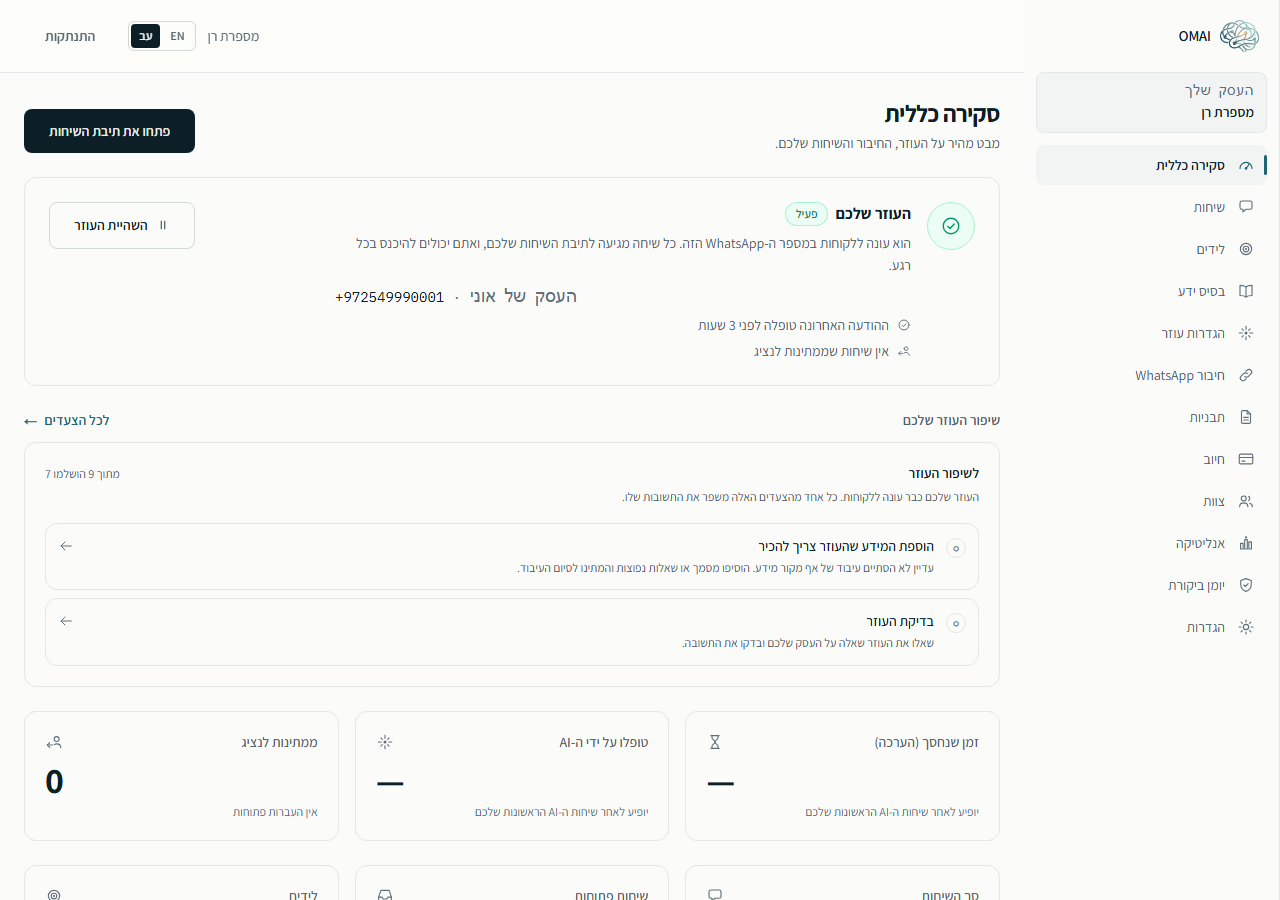Click the אין העברות פתוחות caption

(x=275, y=812)
